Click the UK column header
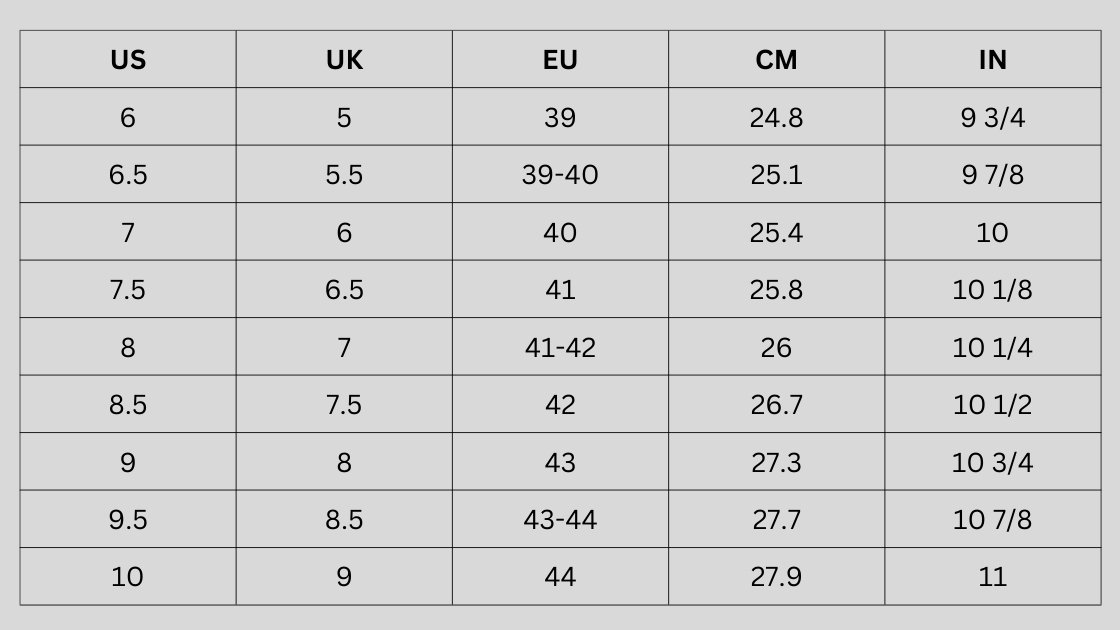 point(344,60)
